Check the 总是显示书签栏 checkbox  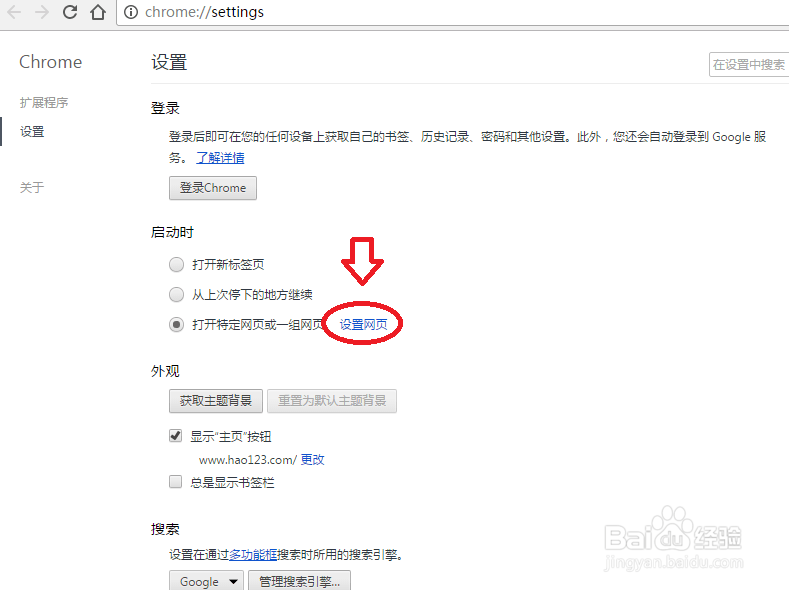175,482
